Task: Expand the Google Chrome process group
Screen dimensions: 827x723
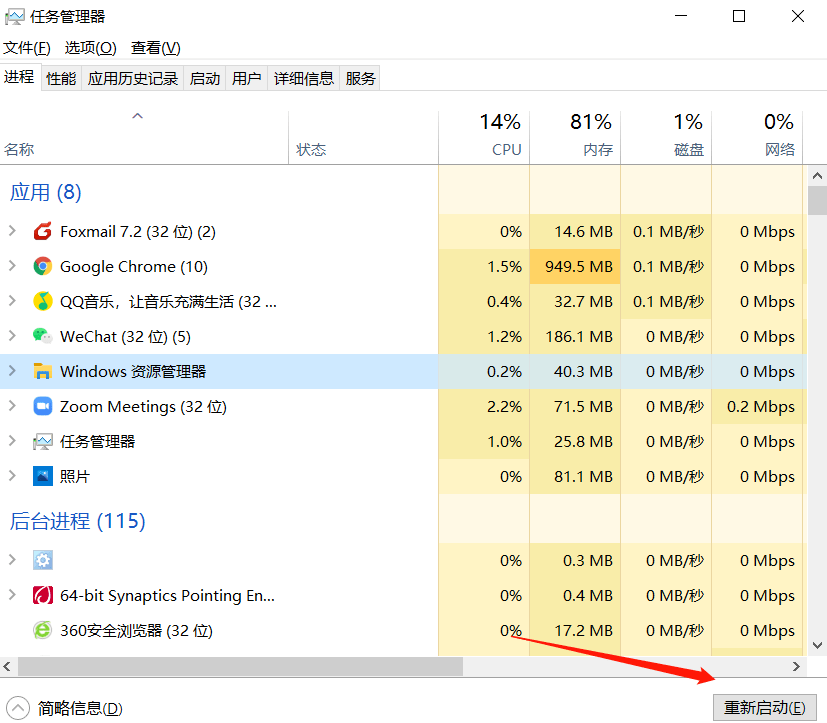Action: (x=14, y=266)
